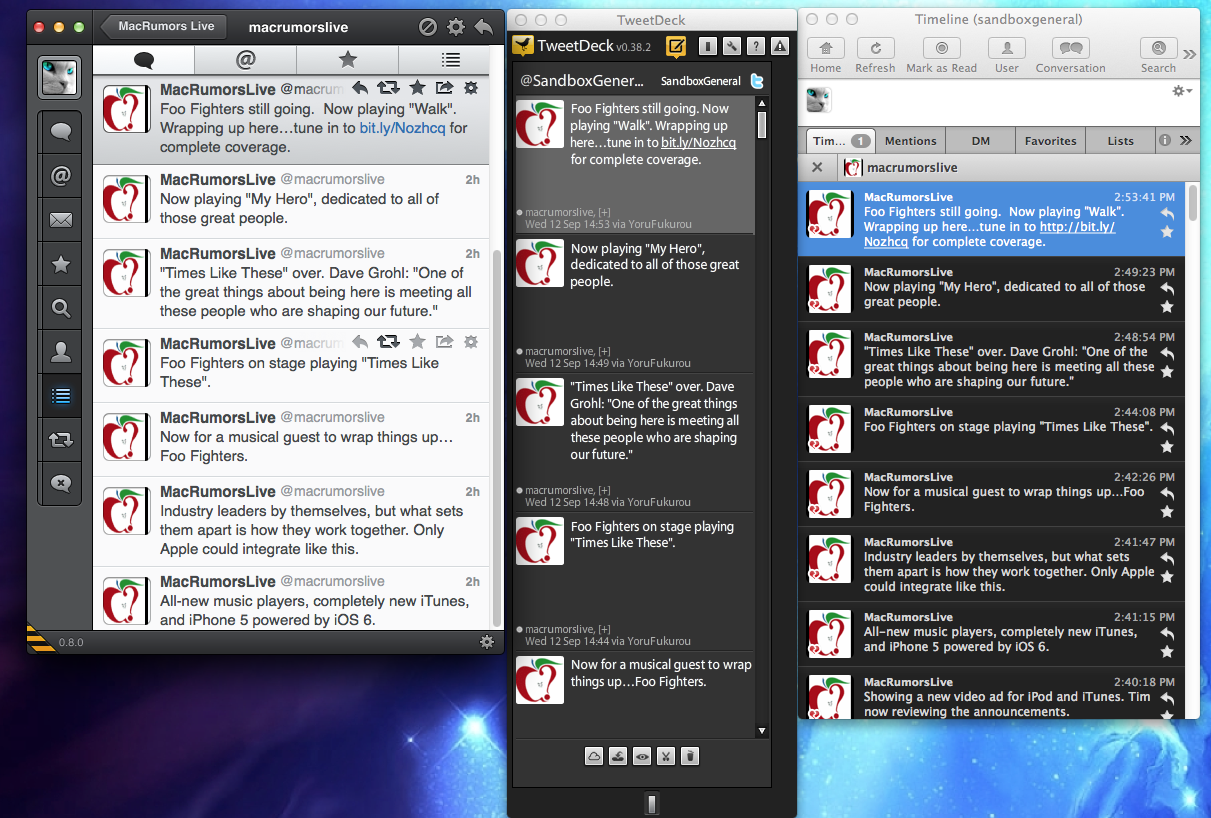
Task: Retweet "Foo Fighters on stage" tweet, left window
Action: tap(389, 342)
